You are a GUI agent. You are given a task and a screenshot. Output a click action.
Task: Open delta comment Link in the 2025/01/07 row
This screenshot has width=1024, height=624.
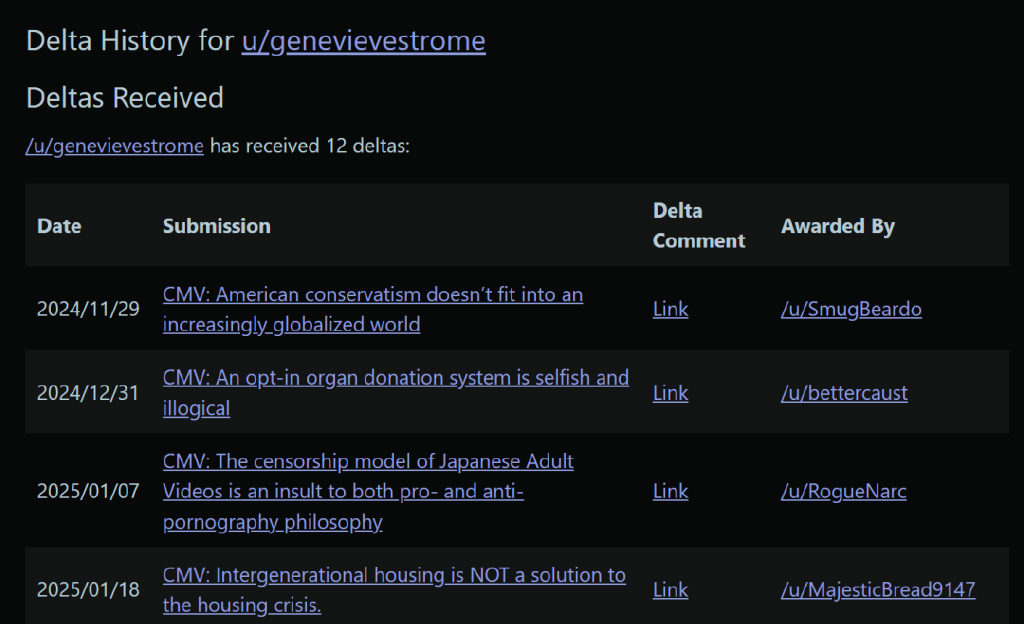tap(670, 491)
